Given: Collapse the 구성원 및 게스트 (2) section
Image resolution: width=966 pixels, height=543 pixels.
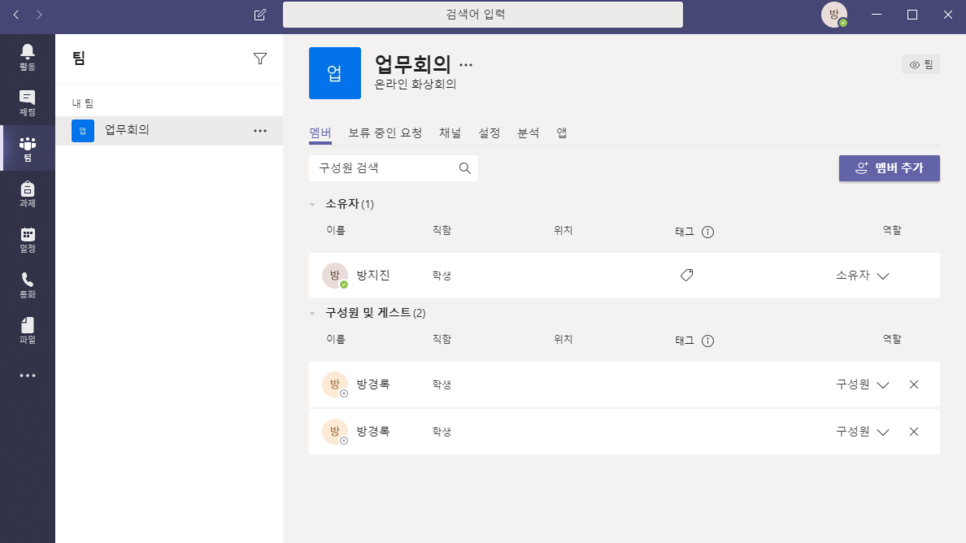Looking at the screenshot, I should tap(312, 313).
